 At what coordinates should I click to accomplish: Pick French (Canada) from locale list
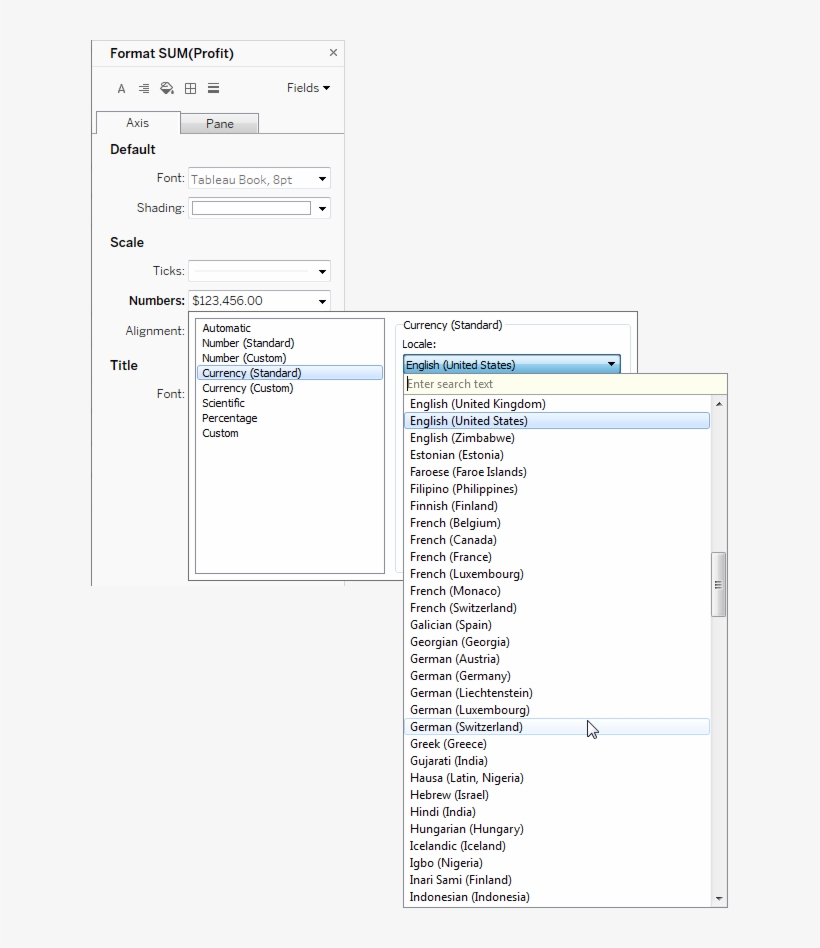tap(453, 540)
